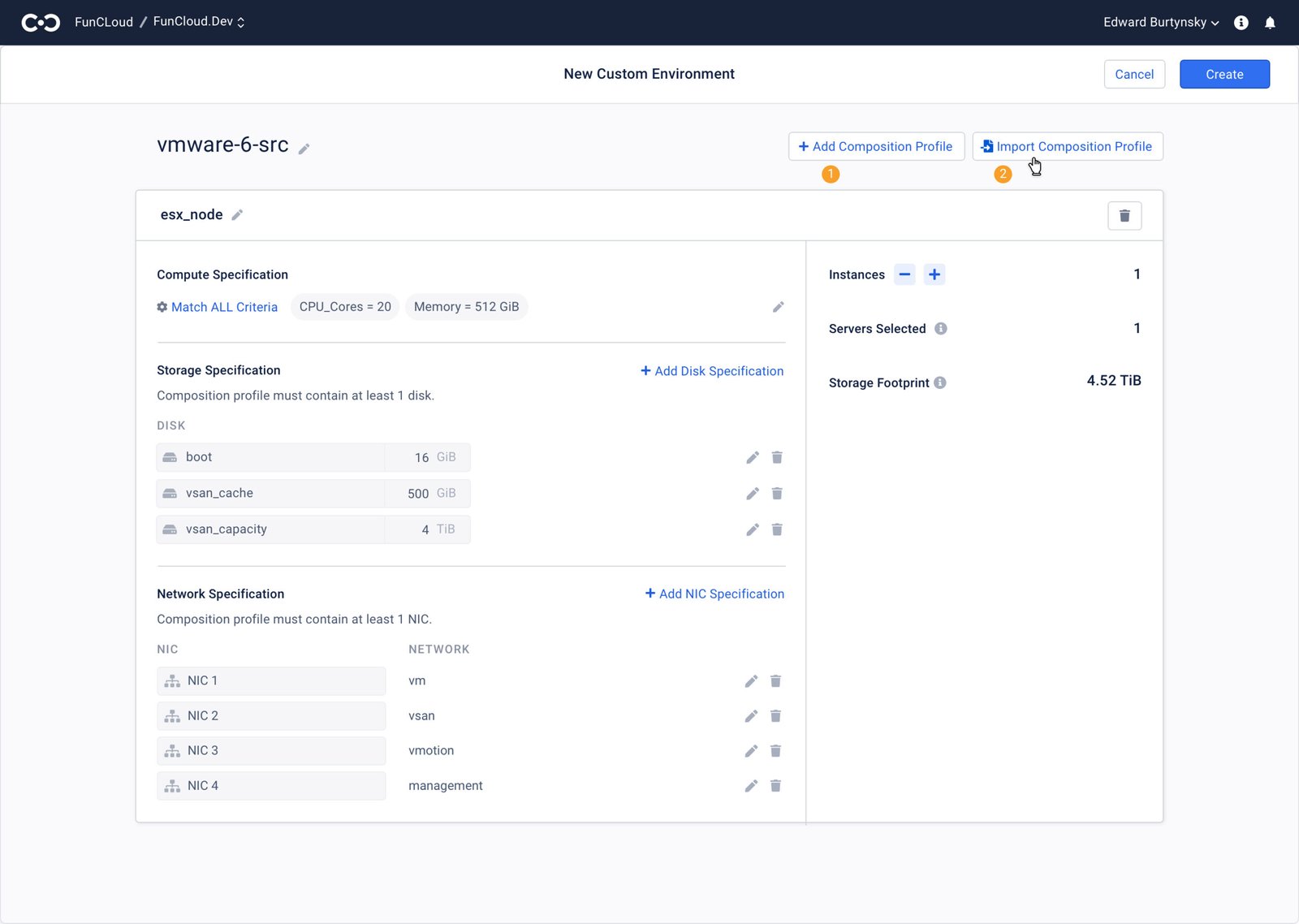Edit the boot disk entry

click(x=753, y=458)
